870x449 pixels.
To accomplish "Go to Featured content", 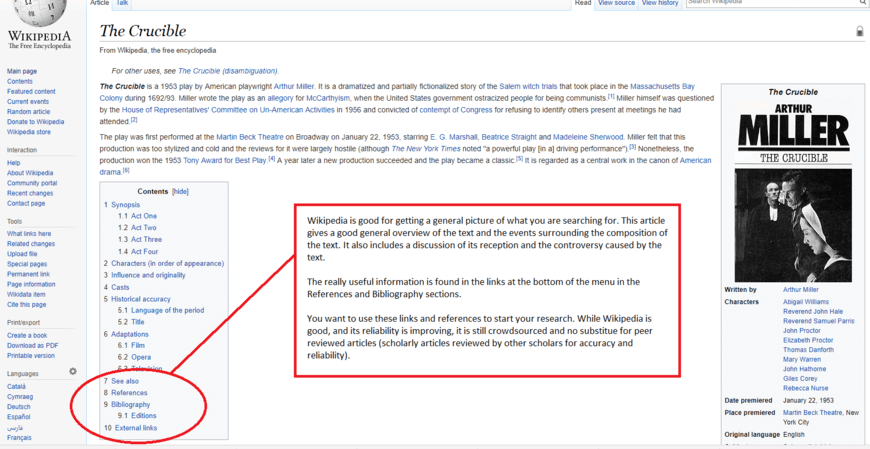I will click(31, 92).
